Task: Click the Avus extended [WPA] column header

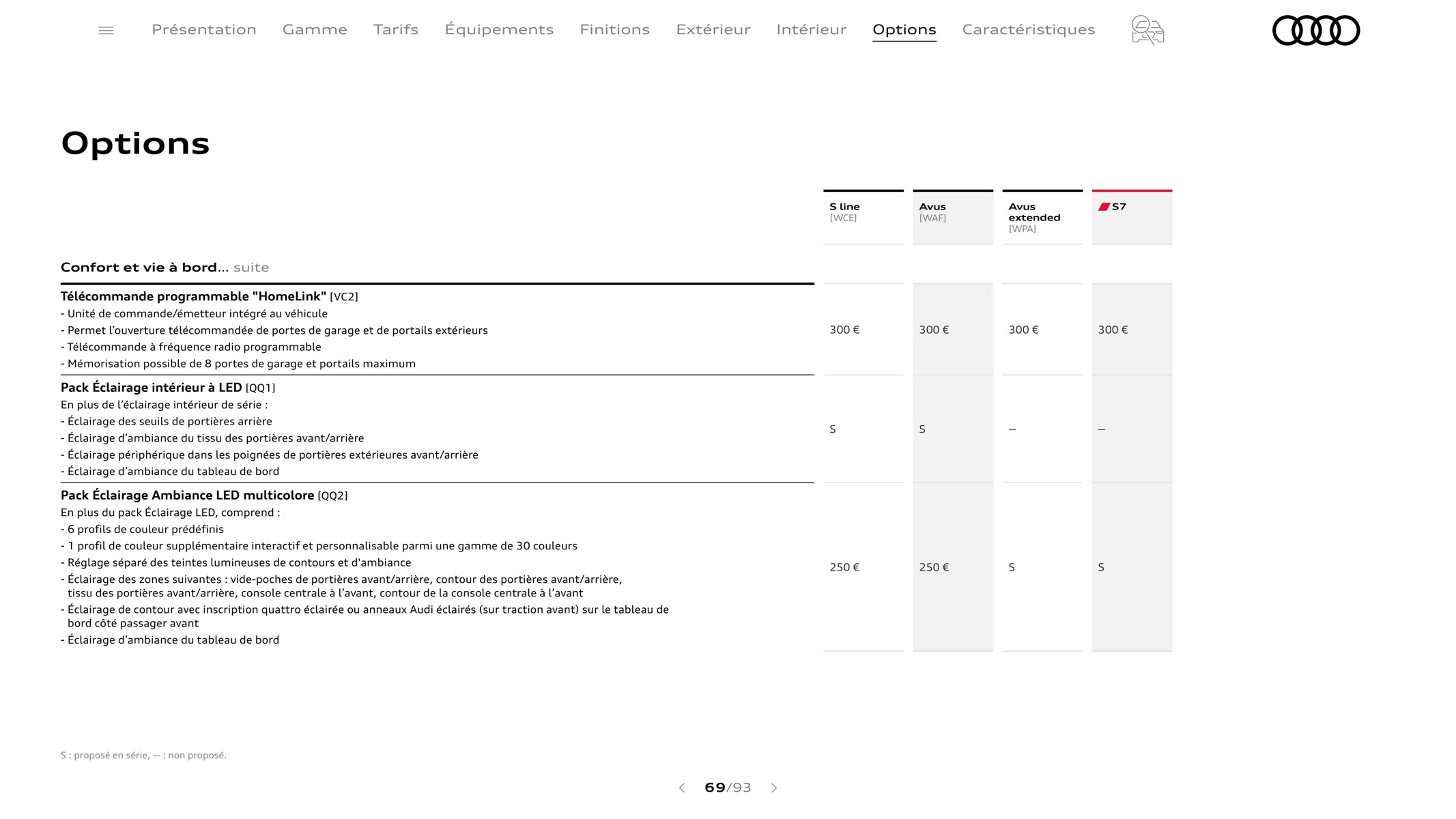Action: tap(1042, 217)
